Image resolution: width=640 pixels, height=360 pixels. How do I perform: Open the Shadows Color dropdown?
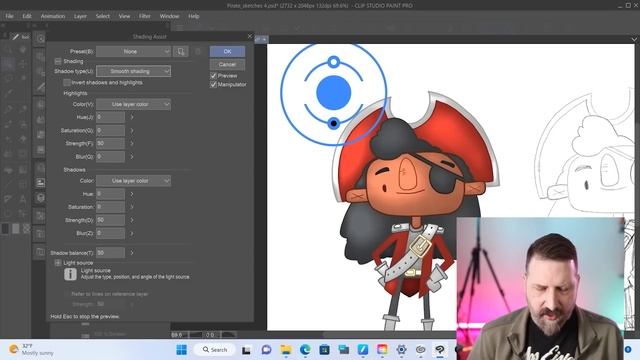coord(133,180)
